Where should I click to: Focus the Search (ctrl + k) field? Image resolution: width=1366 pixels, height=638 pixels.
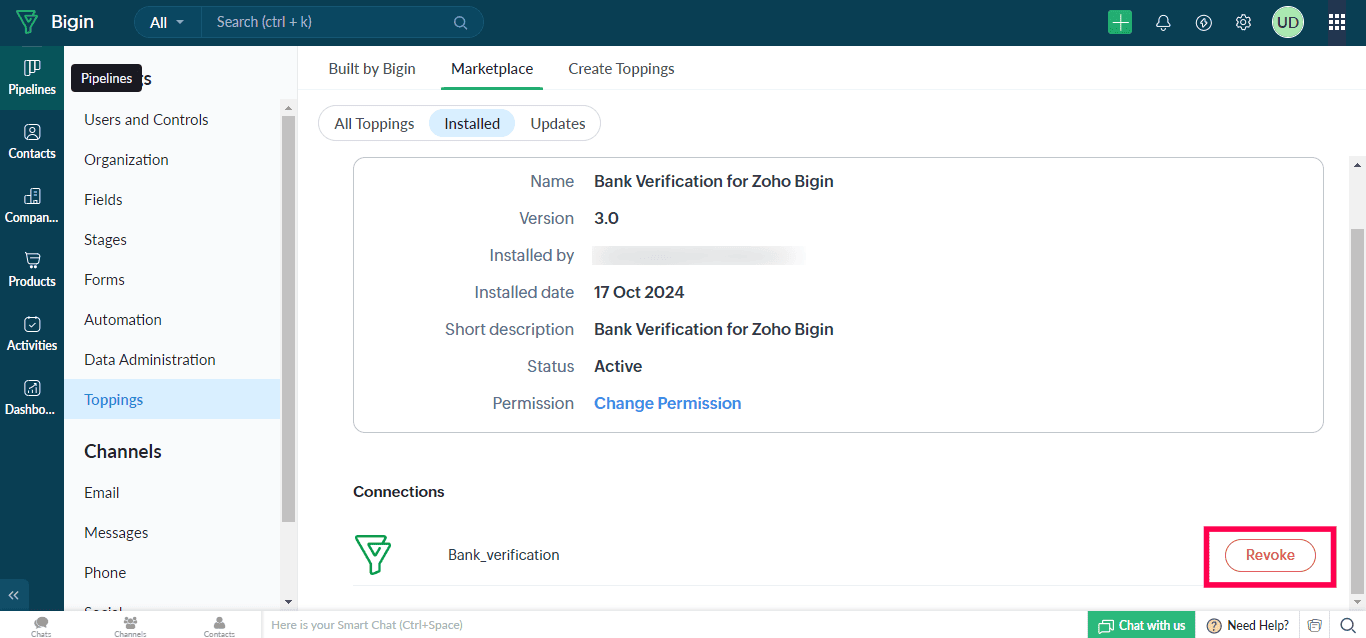tap(332, 22)
